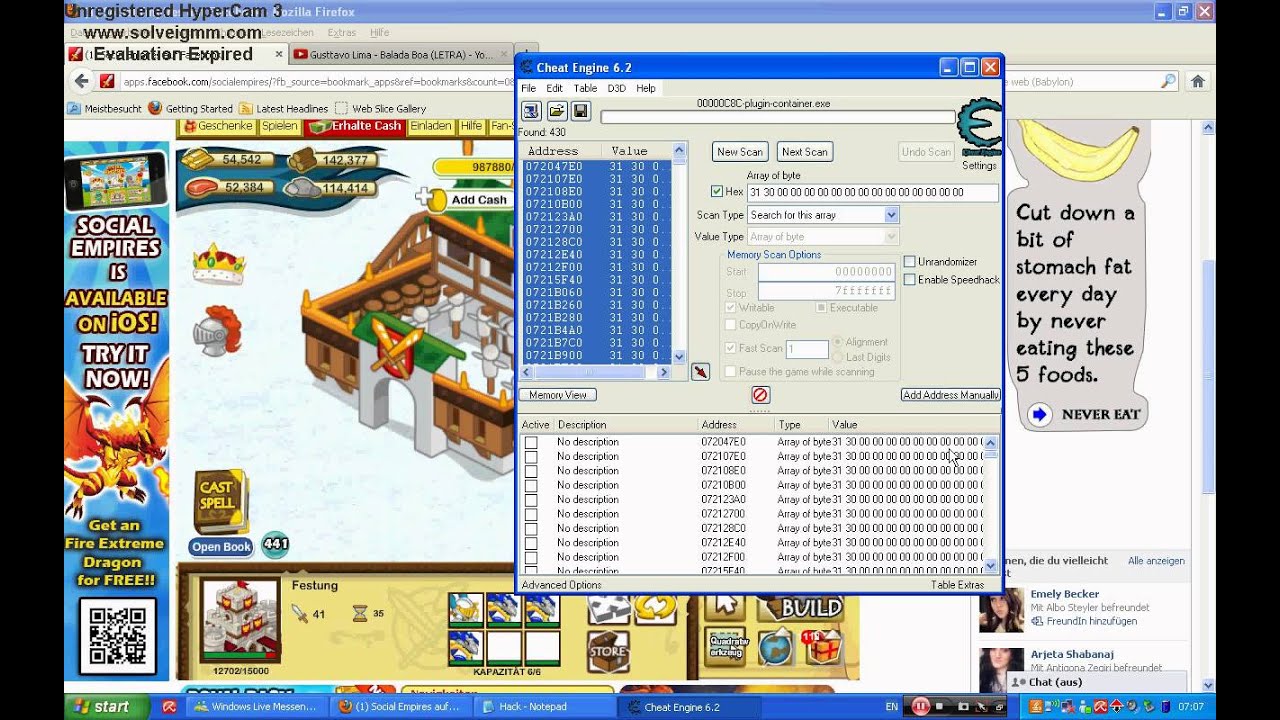
Task: Click the food meat resource icon
Action: point(200,188)
